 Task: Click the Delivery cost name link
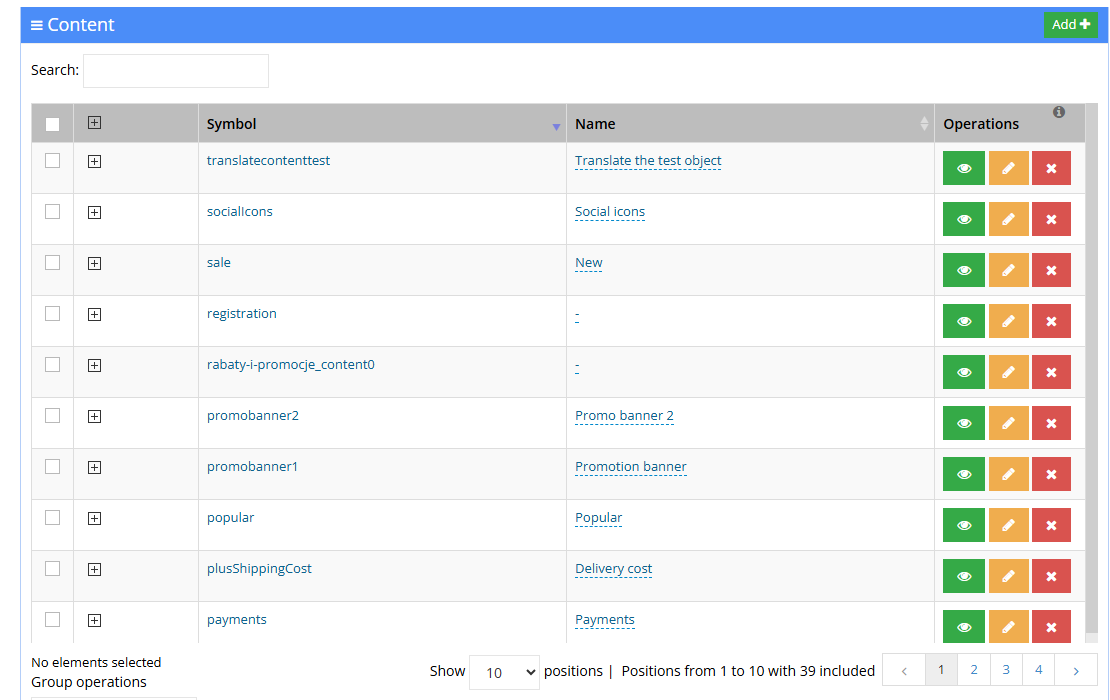click(x=614, y=568)
